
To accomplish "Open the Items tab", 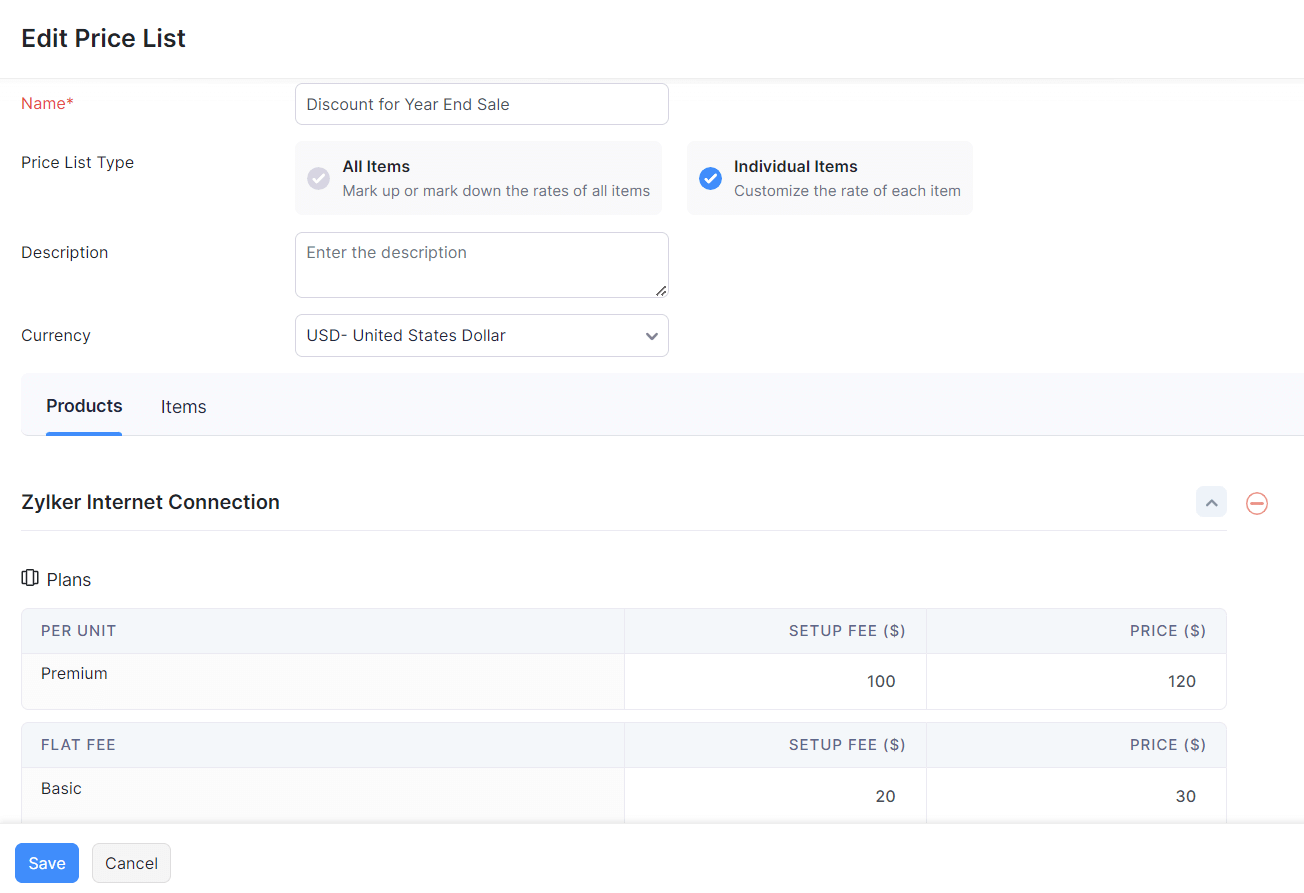I will (x=183, y=407).
